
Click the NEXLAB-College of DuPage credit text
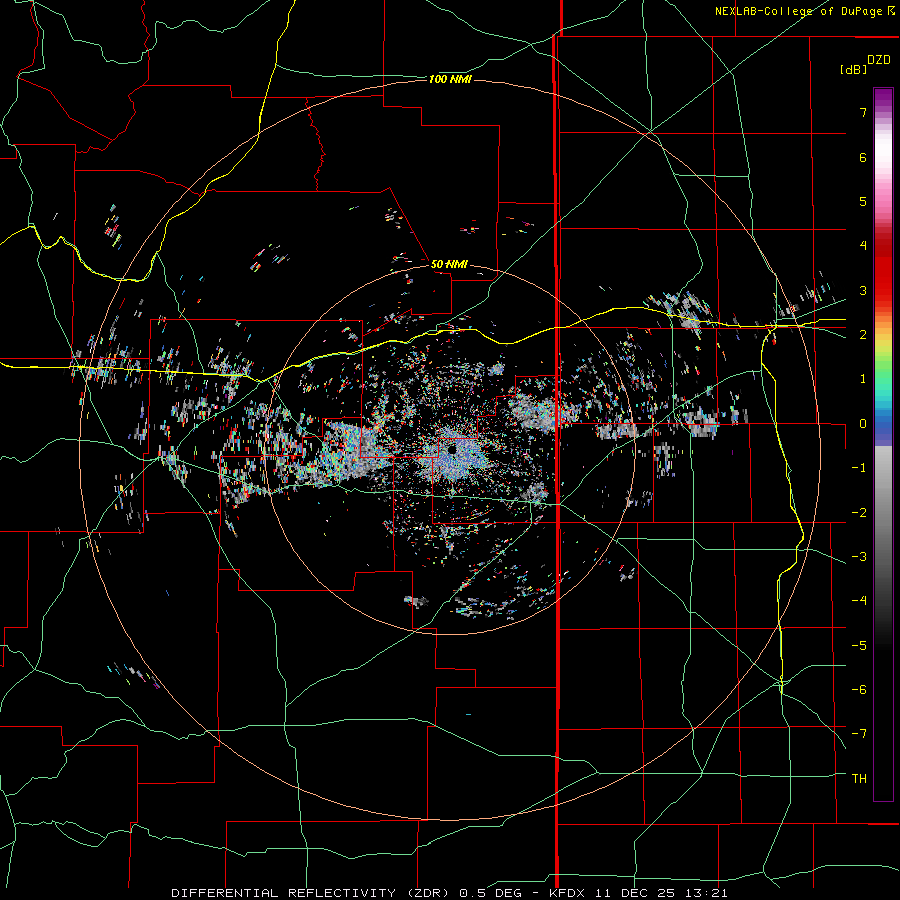(805, 11)
